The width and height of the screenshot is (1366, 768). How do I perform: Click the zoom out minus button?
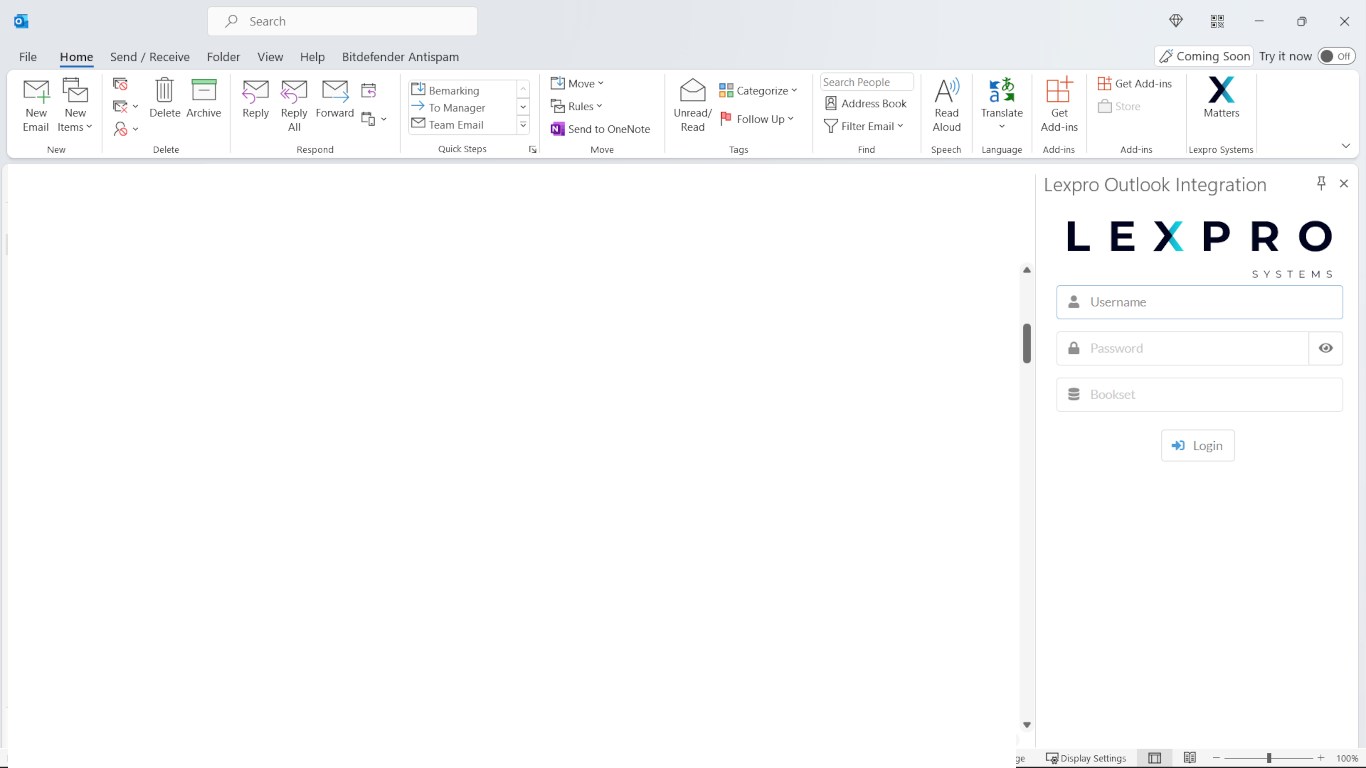click(x=1217, y=758)
